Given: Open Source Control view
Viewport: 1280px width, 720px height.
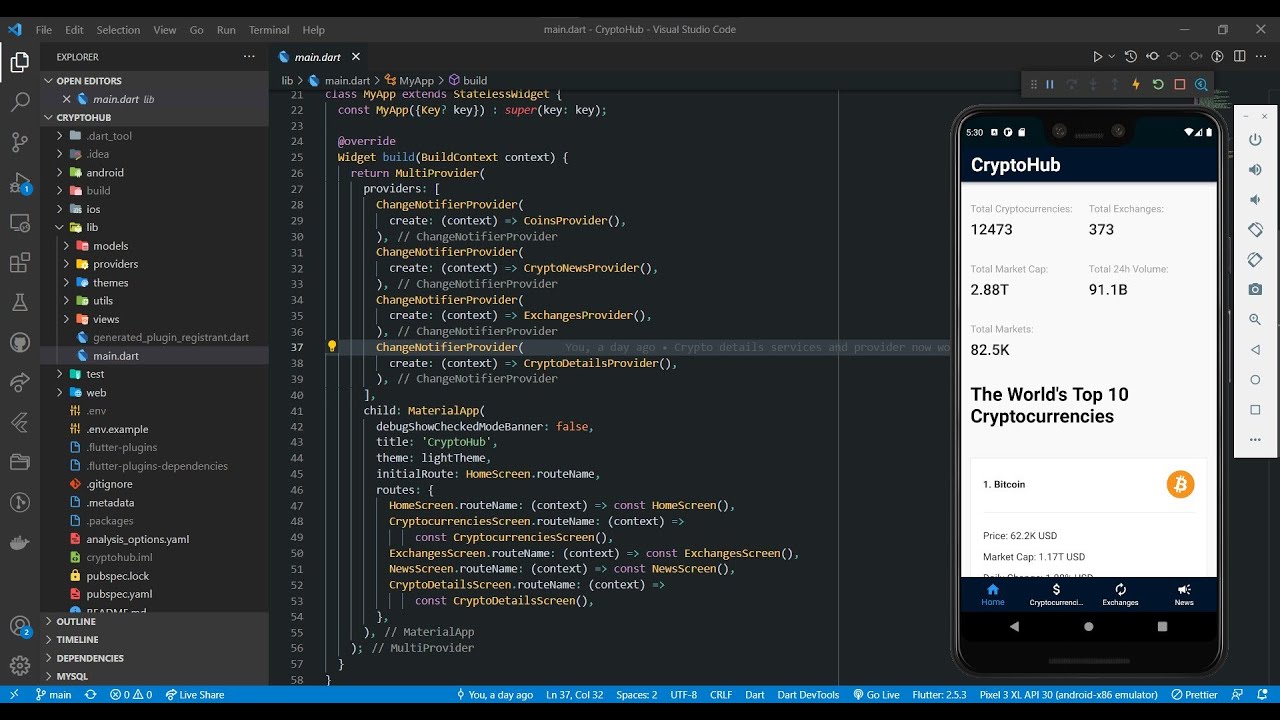Looking at the screenshot, I should click(x=20, y=142).
